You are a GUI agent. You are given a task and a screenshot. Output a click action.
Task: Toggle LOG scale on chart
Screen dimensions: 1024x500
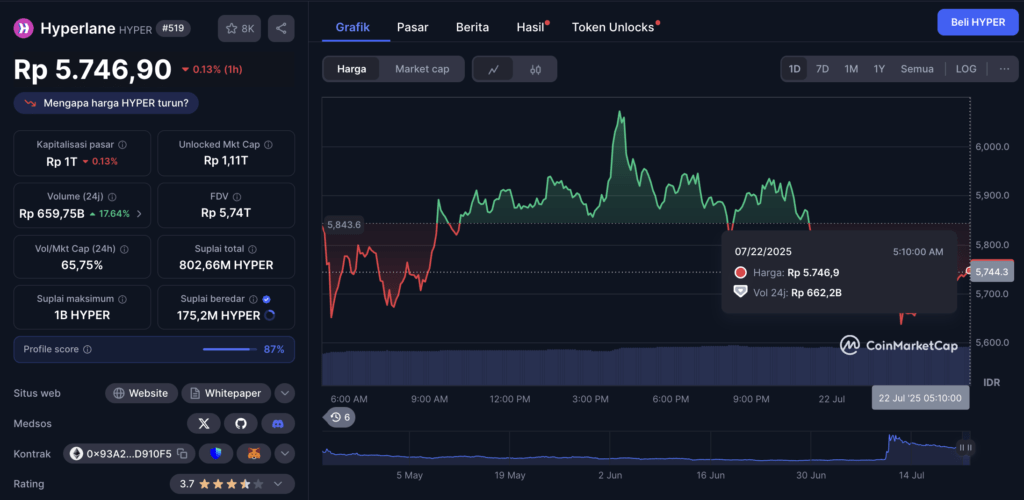click(x=967, y=69)
